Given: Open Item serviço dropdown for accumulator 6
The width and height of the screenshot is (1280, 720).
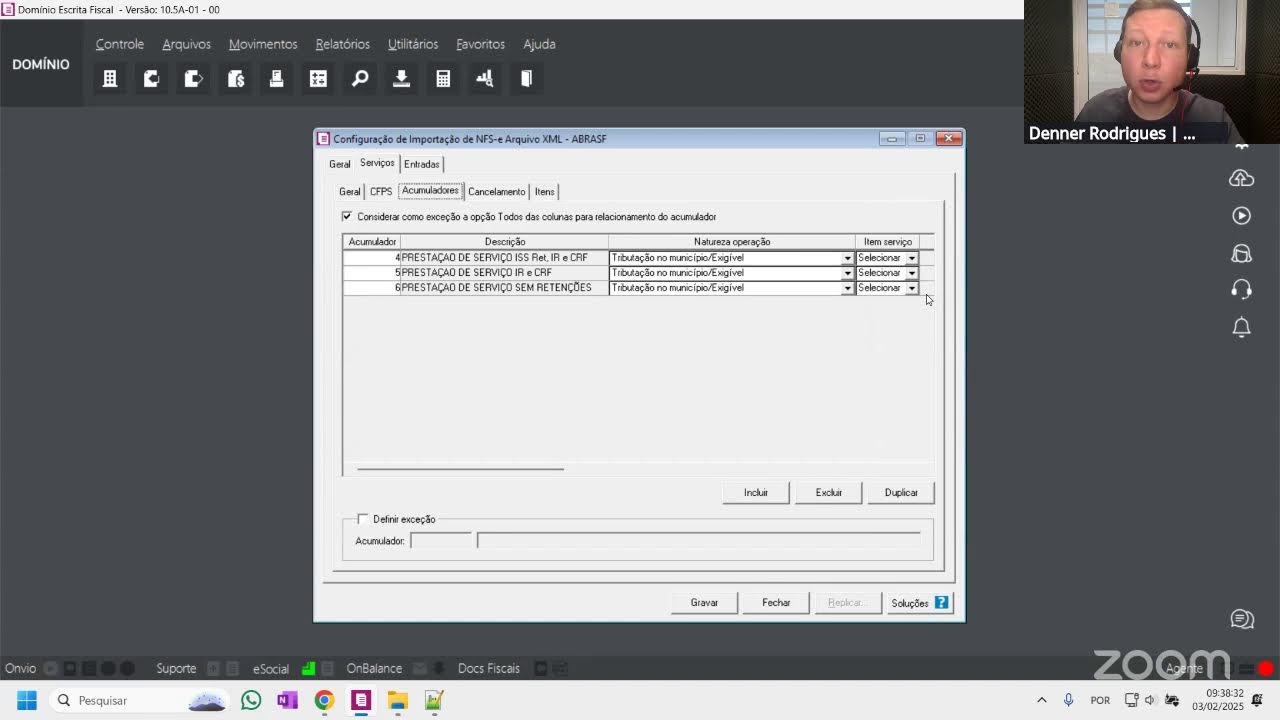Looking at the screenshot, I should 911,288.
